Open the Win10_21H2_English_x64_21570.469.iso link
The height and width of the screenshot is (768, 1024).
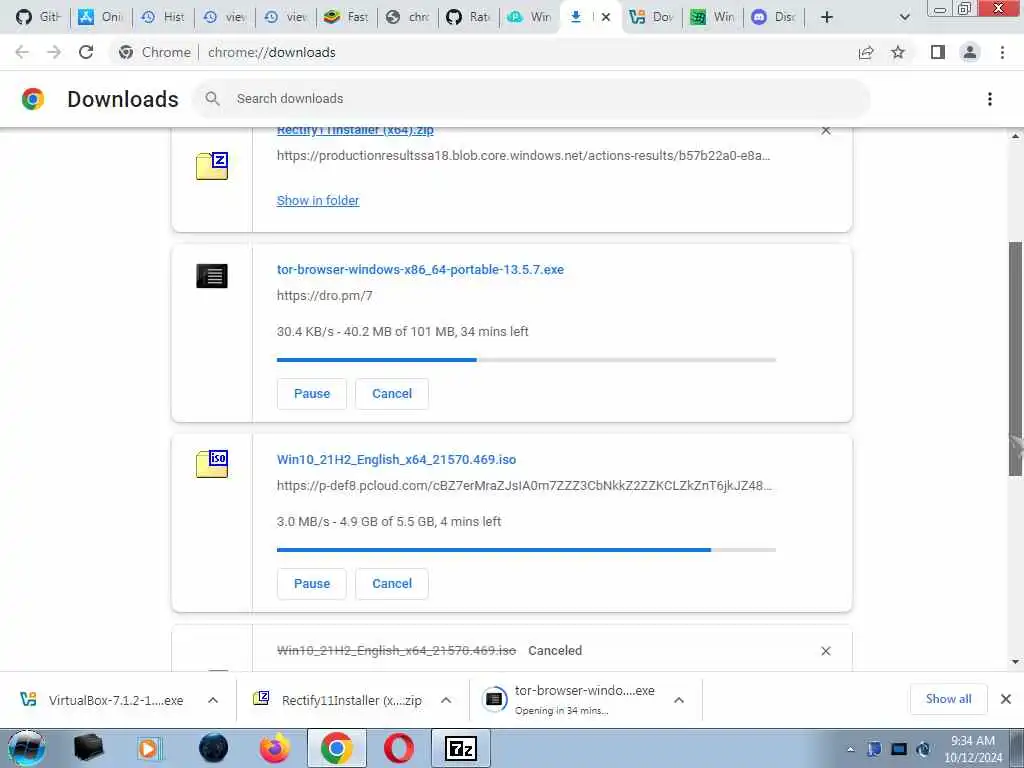pos(396,459)
